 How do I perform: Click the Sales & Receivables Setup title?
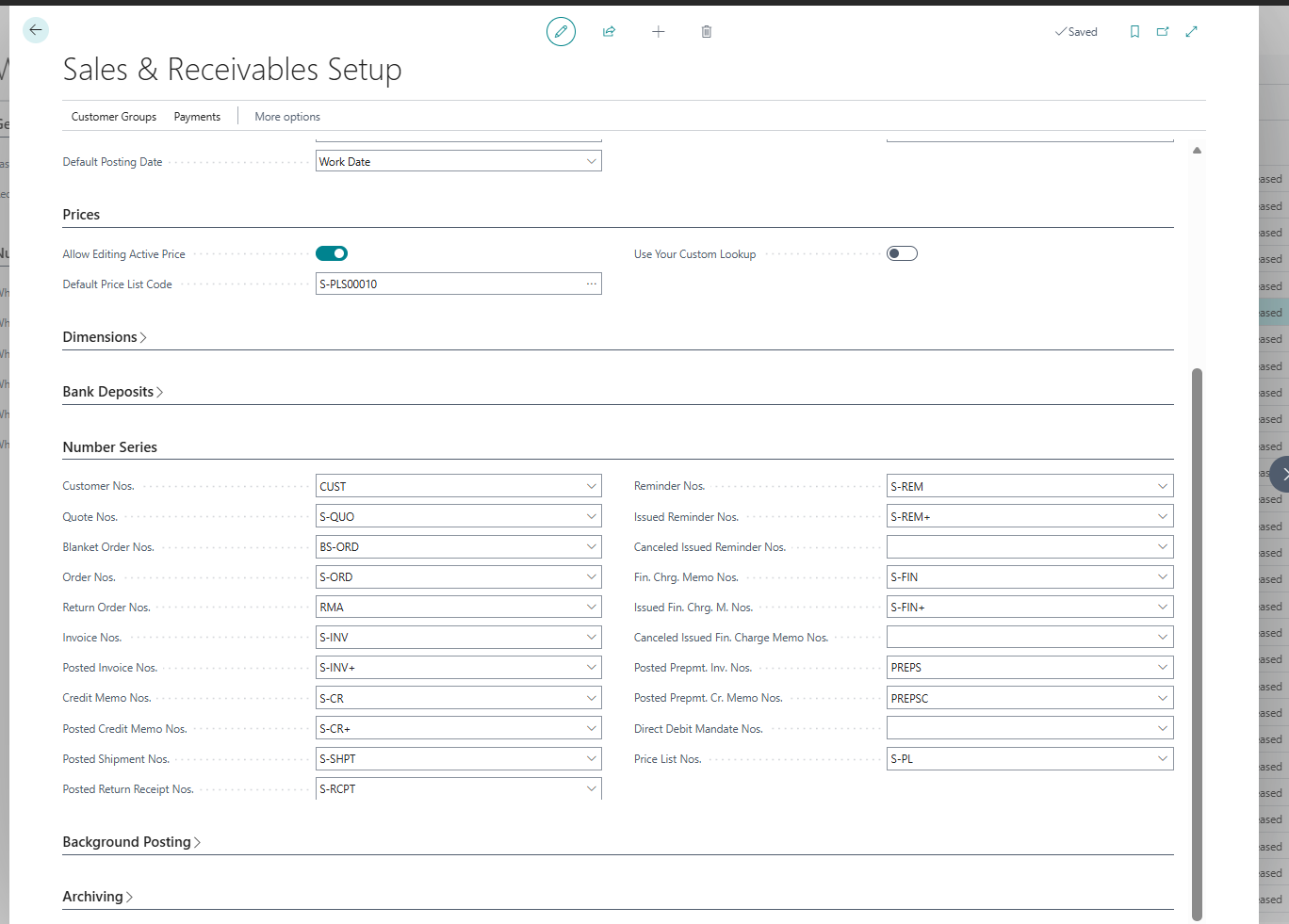pos(232,70)
